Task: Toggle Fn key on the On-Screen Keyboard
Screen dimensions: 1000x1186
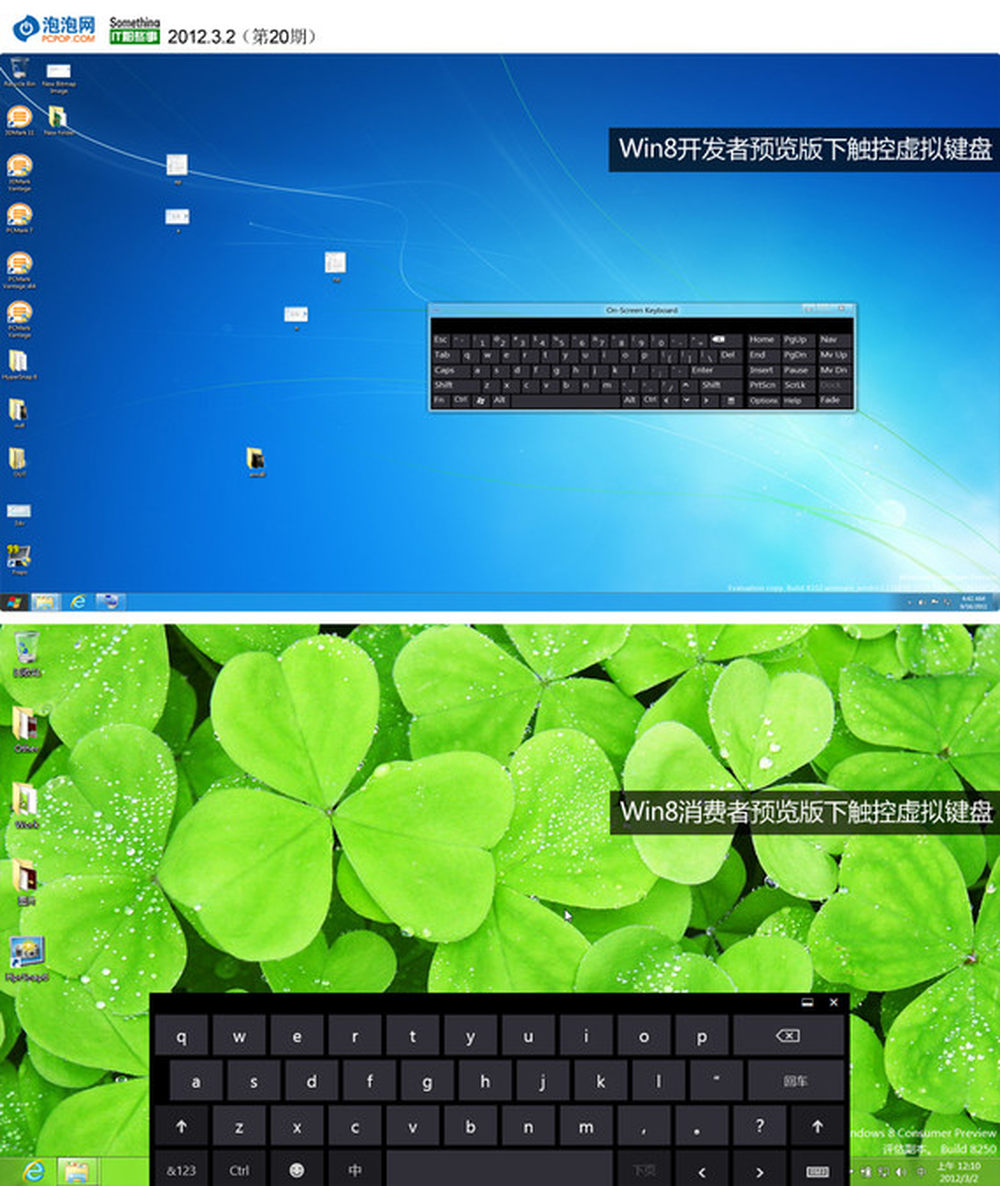Action: coord(440,400)
